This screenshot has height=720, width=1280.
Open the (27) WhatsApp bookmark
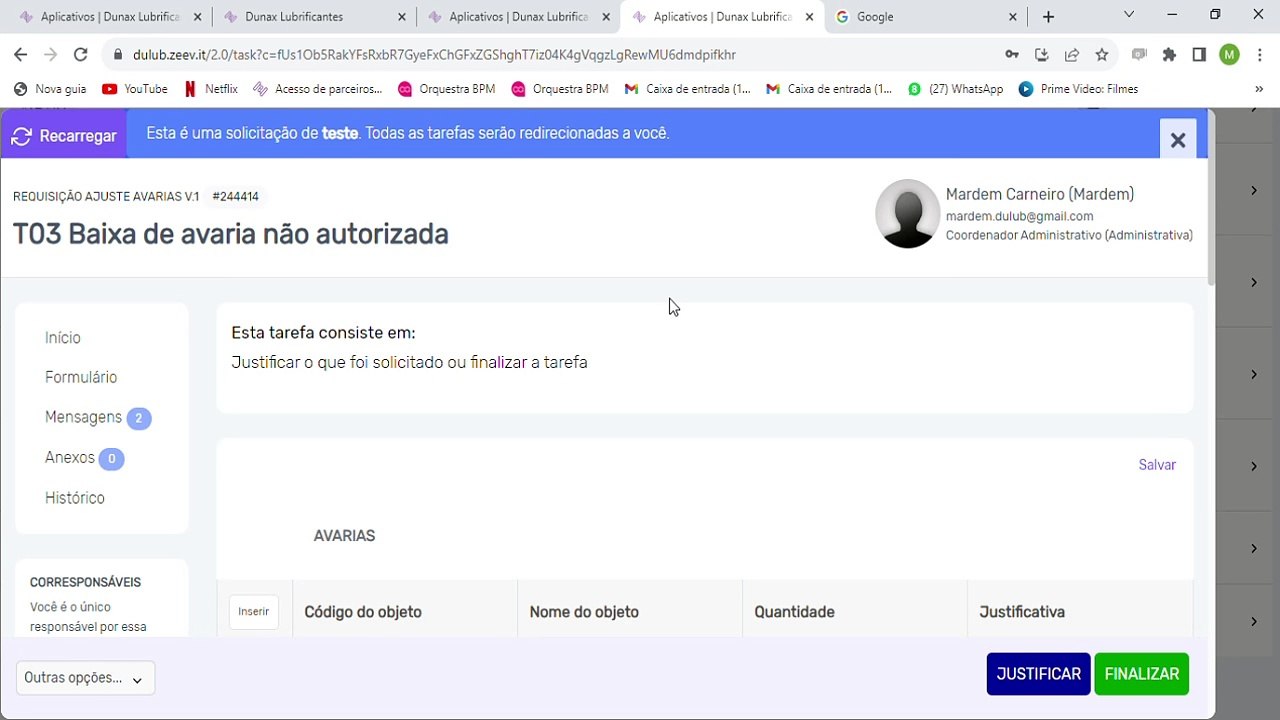(955, 89)
